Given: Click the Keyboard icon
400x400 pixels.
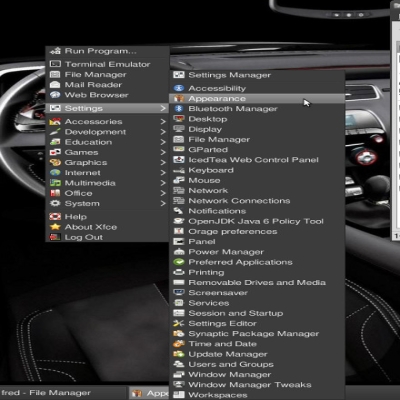Looking at the screenshot, I should (x=179, y=170).
